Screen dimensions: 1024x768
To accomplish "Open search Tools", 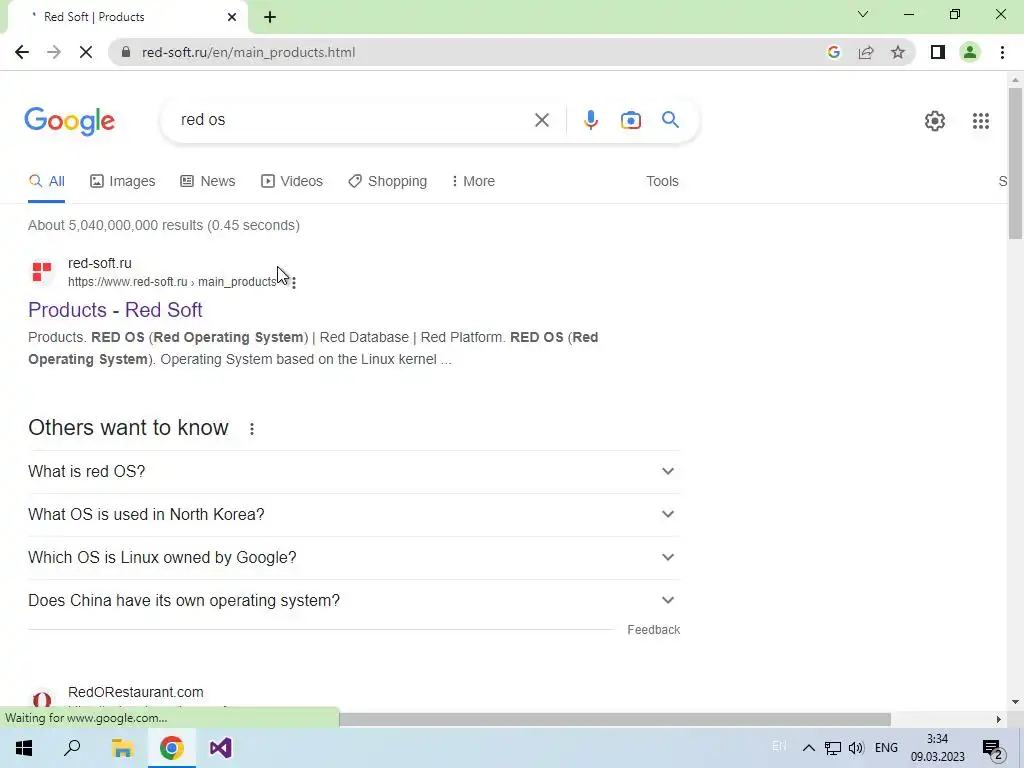I will tap(662, 182).
